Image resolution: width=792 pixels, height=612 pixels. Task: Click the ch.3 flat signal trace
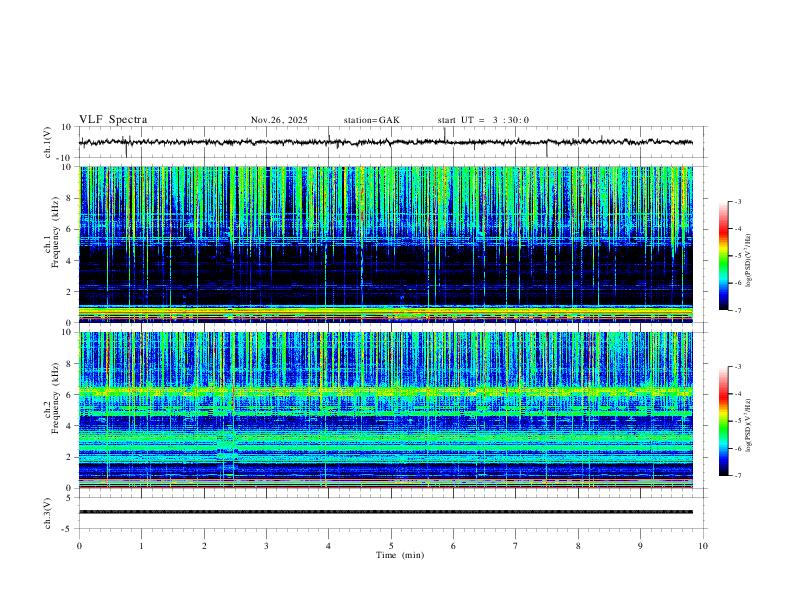click(386, 512)
